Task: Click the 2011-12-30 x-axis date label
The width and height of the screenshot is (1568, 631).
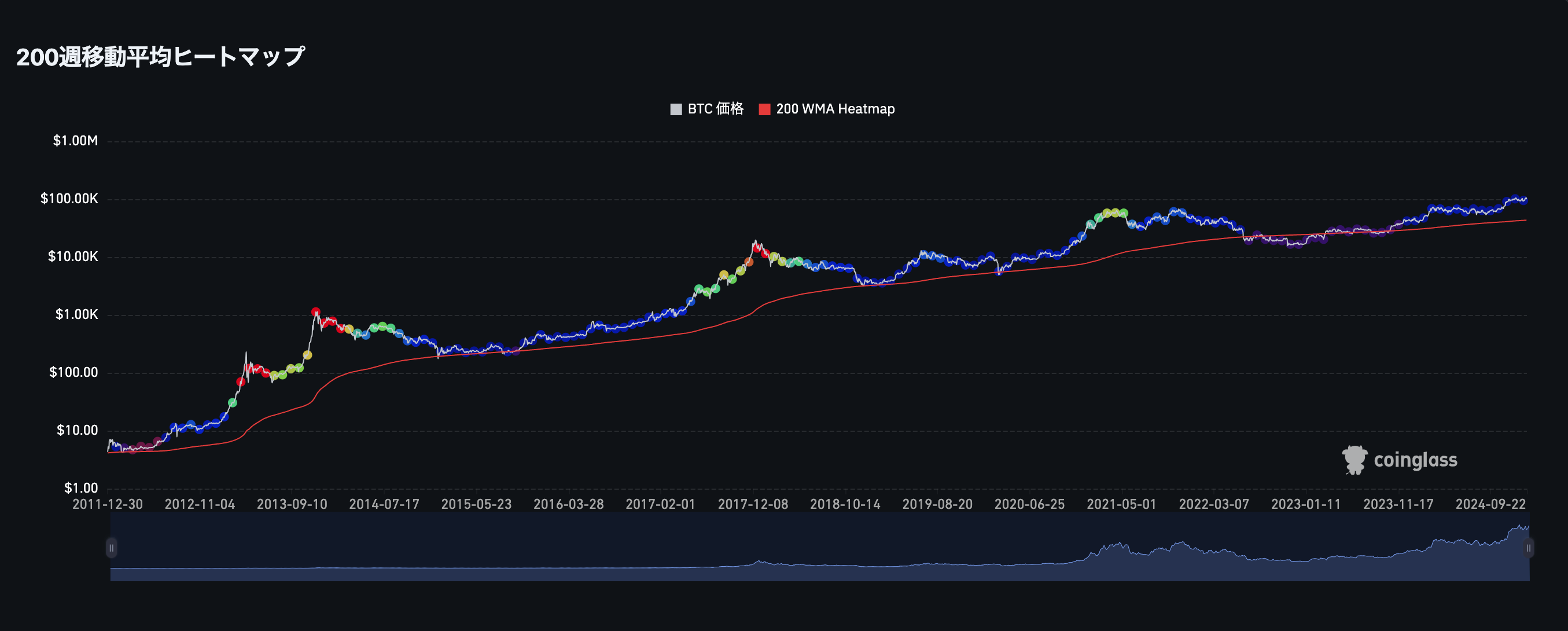Action: point(108,504)
